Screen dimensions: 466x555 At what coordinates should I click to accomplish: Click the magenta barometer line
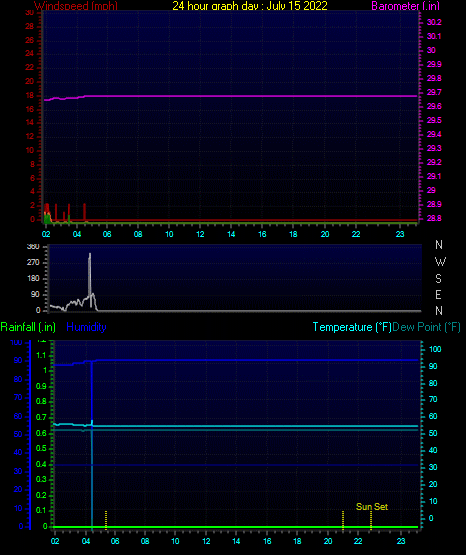pos(248,96)
